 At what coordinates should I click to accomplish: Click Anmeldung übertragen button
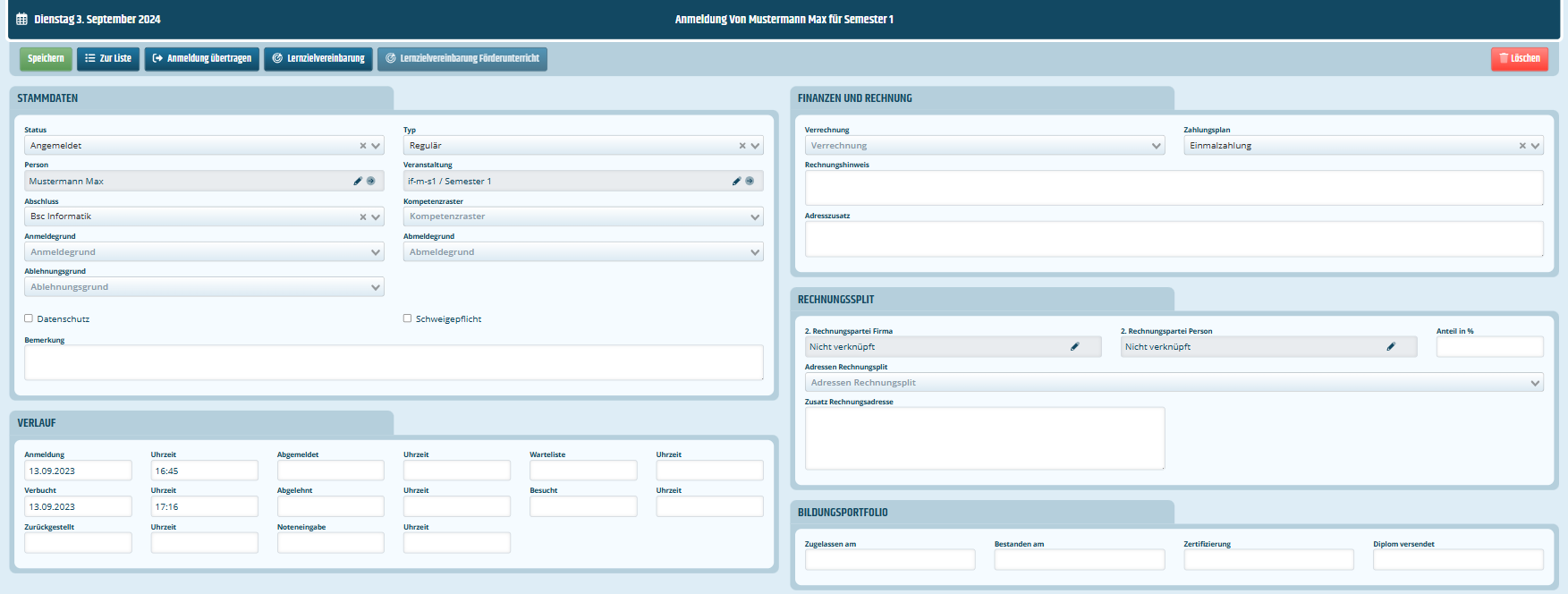202,59
